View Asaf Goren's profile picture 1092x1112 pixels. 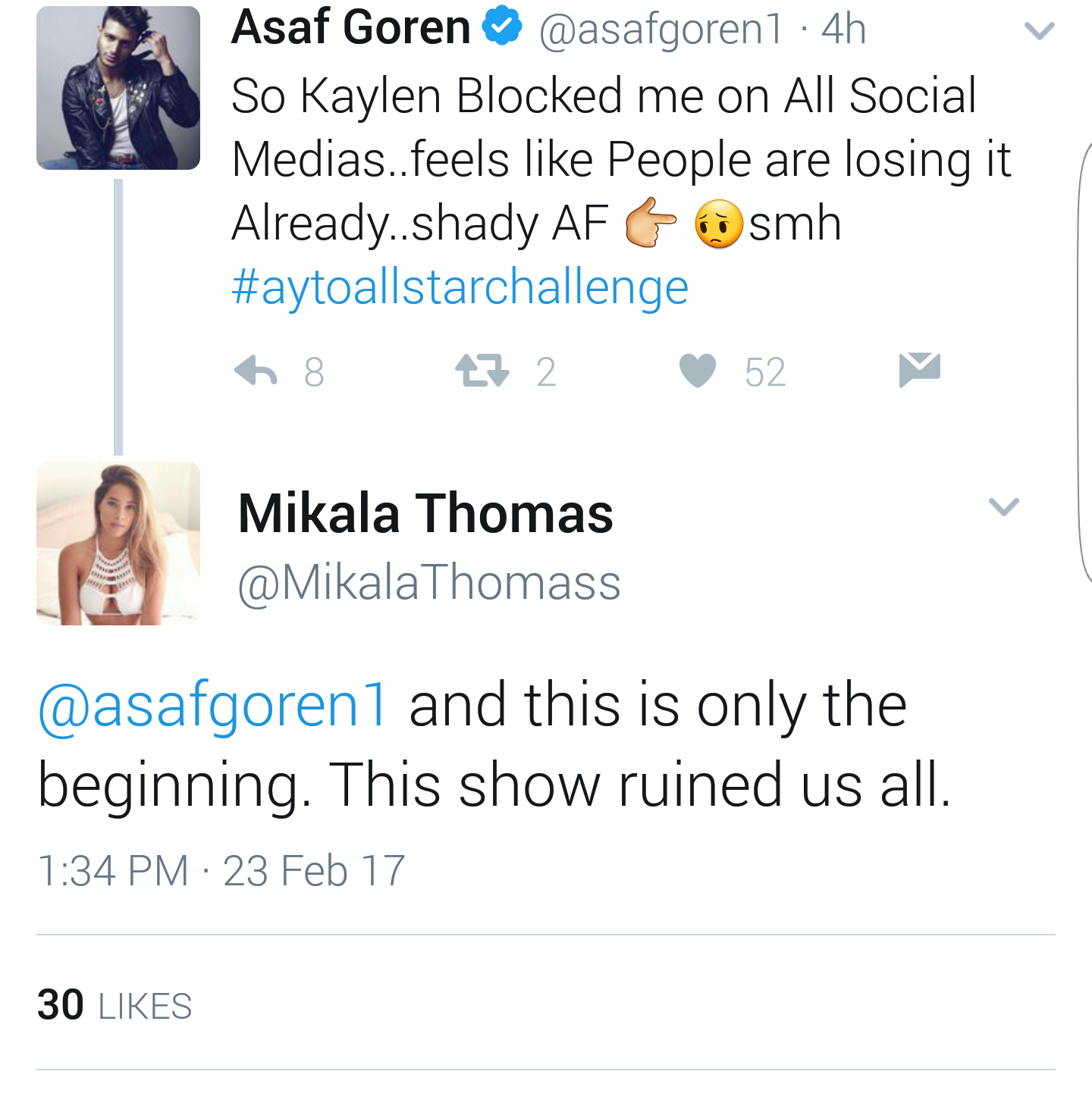(x=118, y=88)
